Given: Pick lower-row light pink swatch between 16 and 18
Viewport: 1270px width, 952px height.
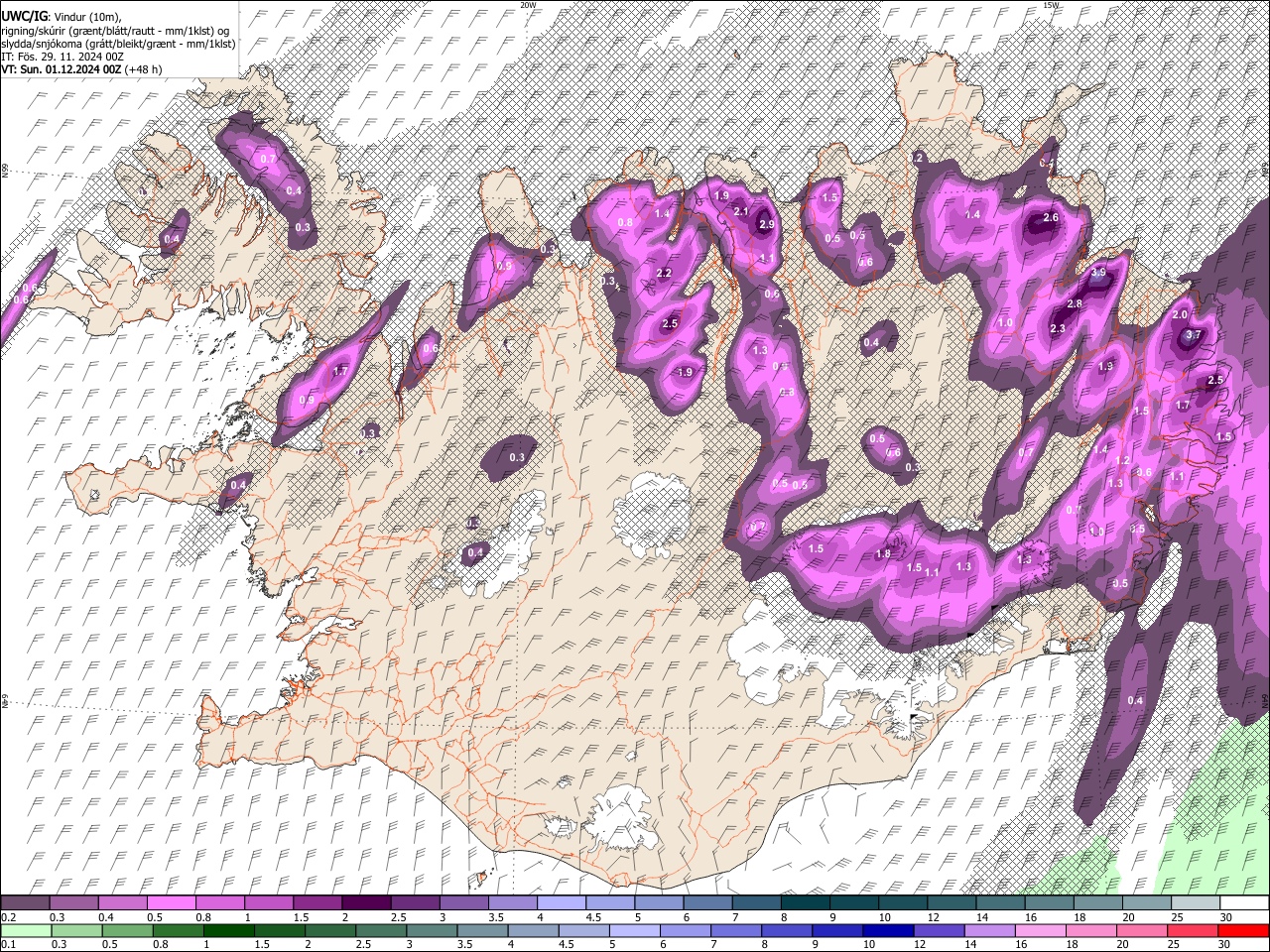Looking at the screenshot, I should (x=1040, y=930).
